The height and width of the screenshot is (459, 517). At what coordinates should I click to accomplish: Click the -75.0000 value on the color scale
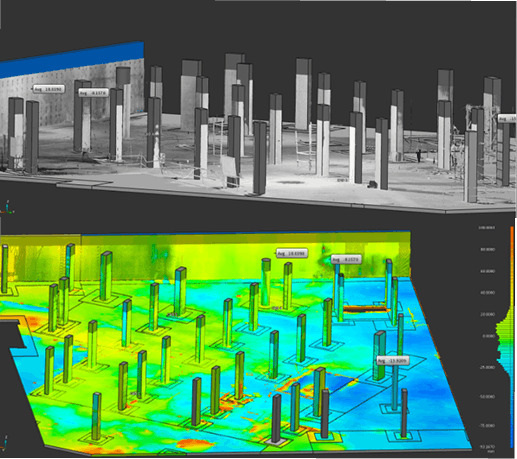click(x=487, y=426)
